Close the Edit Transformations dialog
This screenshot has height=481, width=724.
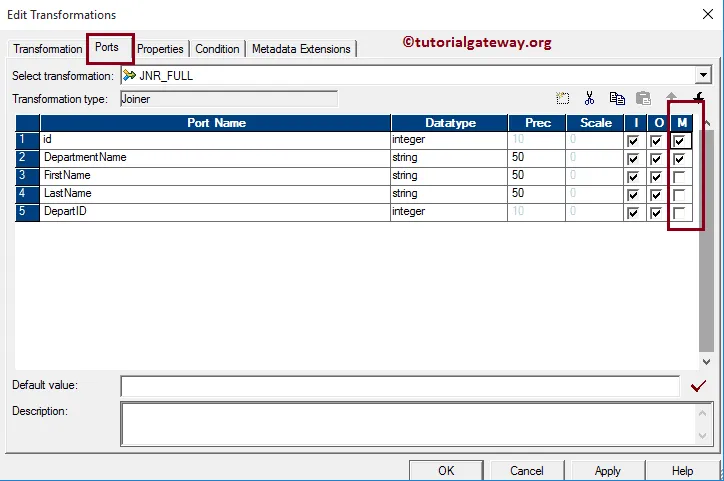pyautogui.click(x=707, y=14)
